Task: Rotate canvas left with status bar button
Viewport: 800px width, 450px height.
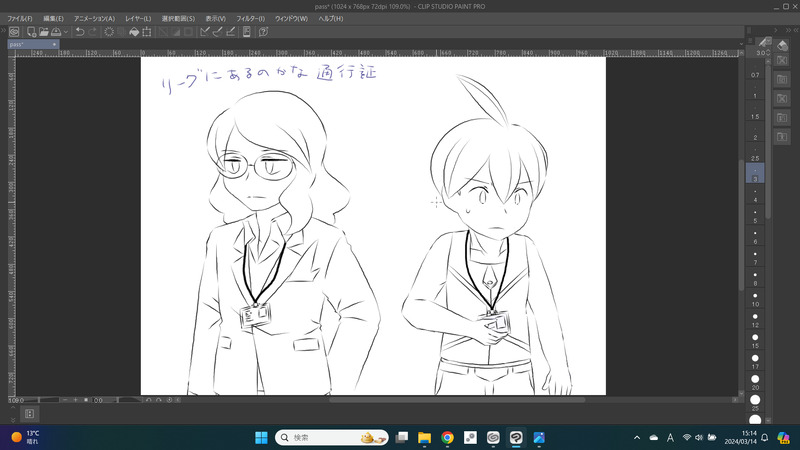Action: coord(149,400)
